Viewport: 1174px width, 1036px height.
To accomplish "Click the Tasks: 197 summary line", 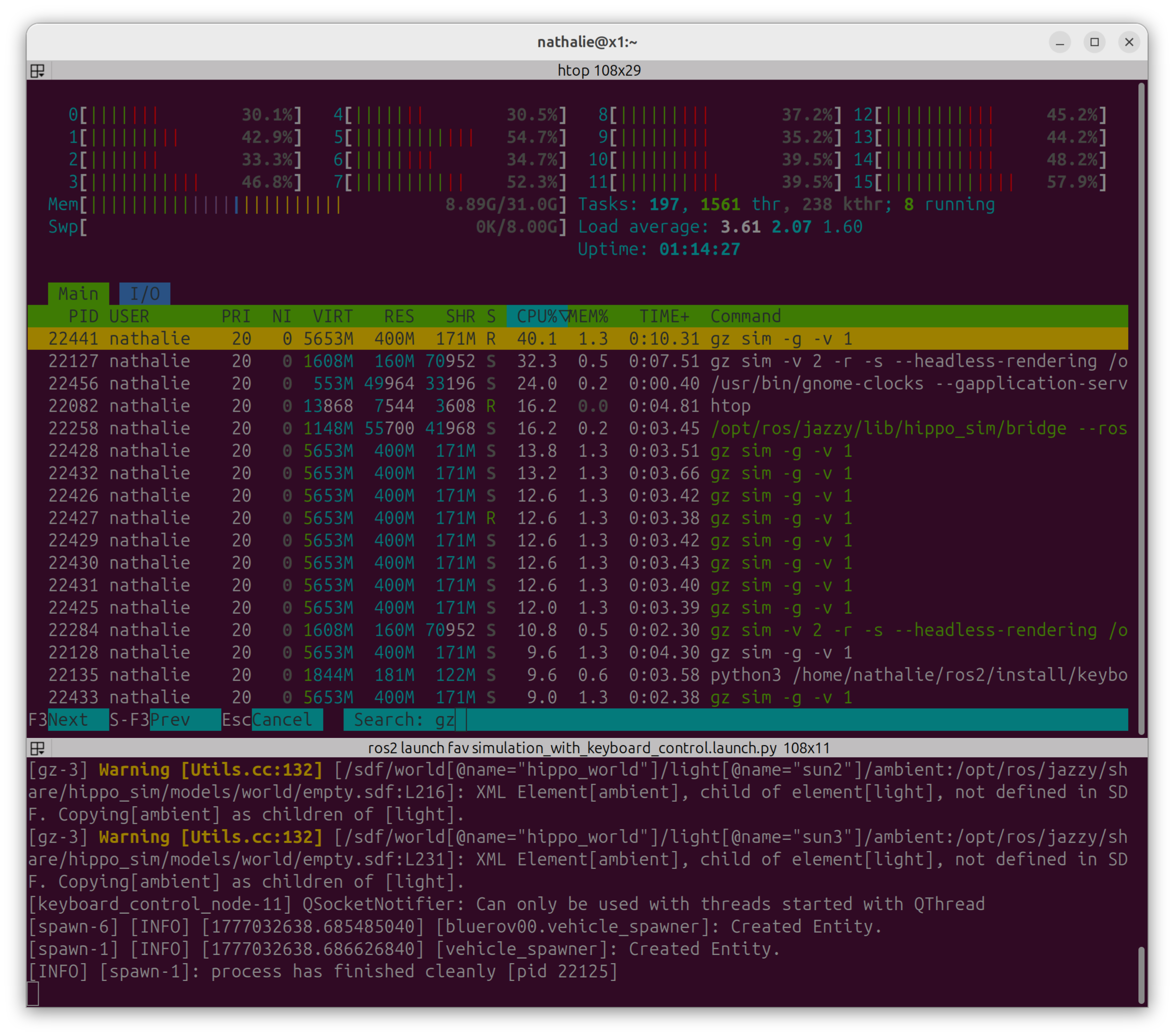I will pos(786,204).
